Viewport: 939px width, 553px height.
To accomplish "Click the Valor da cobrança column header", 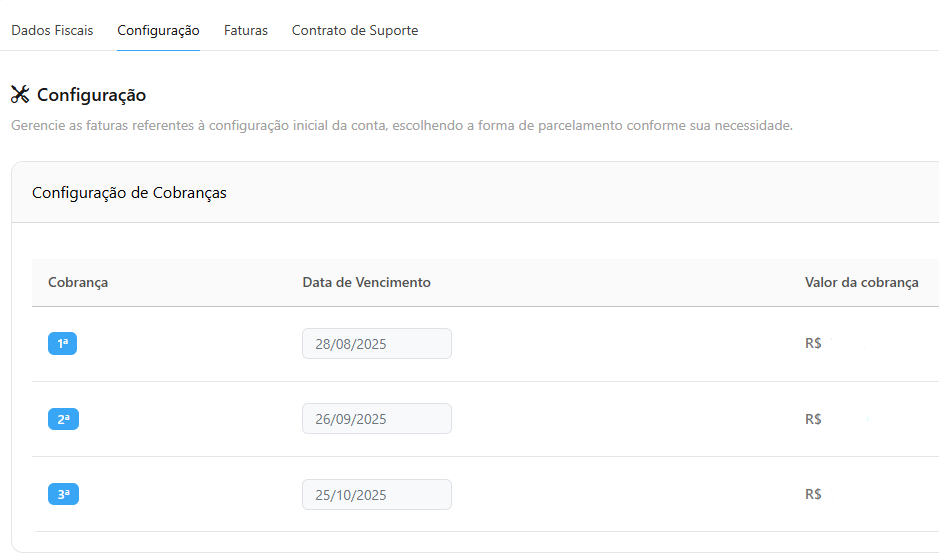I will pos(861,283).
